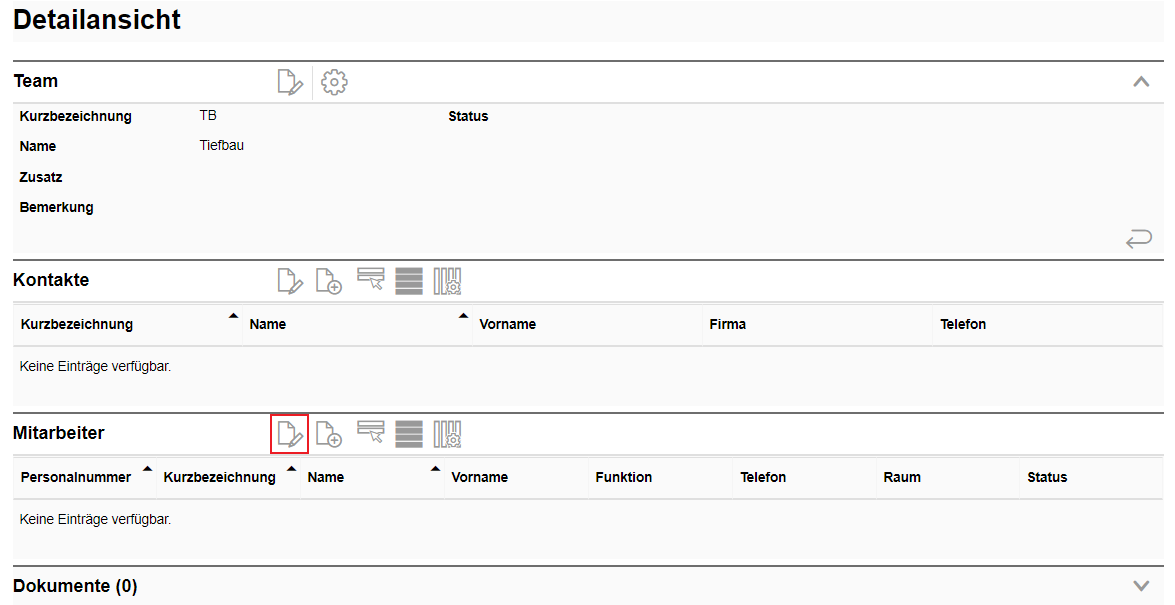This screenshot has height=605, width=1175.
Task: Click the edit icon in Kontakte toolbar
Action: click(x=290, y=281)
